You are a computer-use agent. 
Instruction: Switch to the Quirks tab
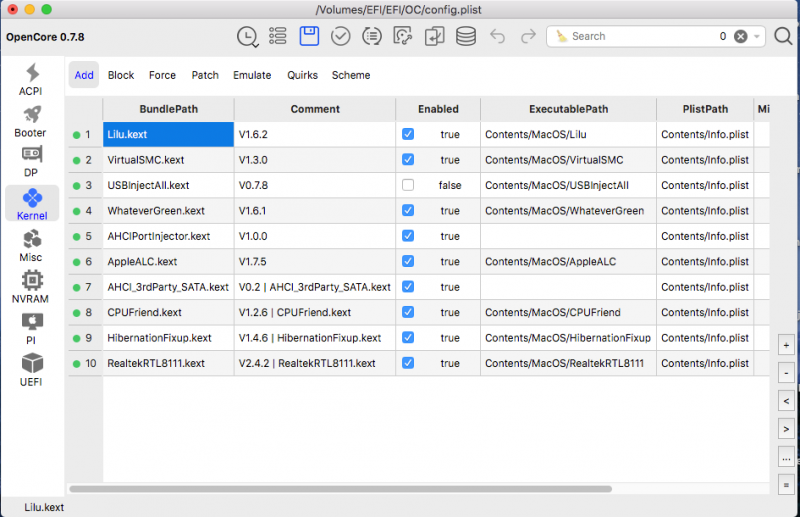coord(302,75)
